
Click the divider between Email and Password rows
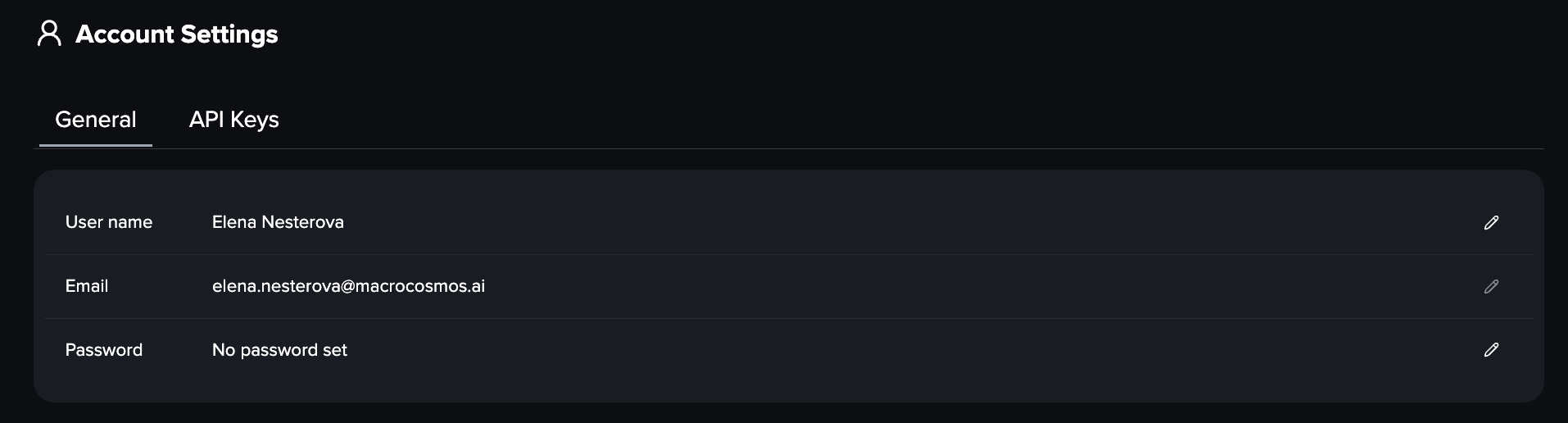coord(786,318)
